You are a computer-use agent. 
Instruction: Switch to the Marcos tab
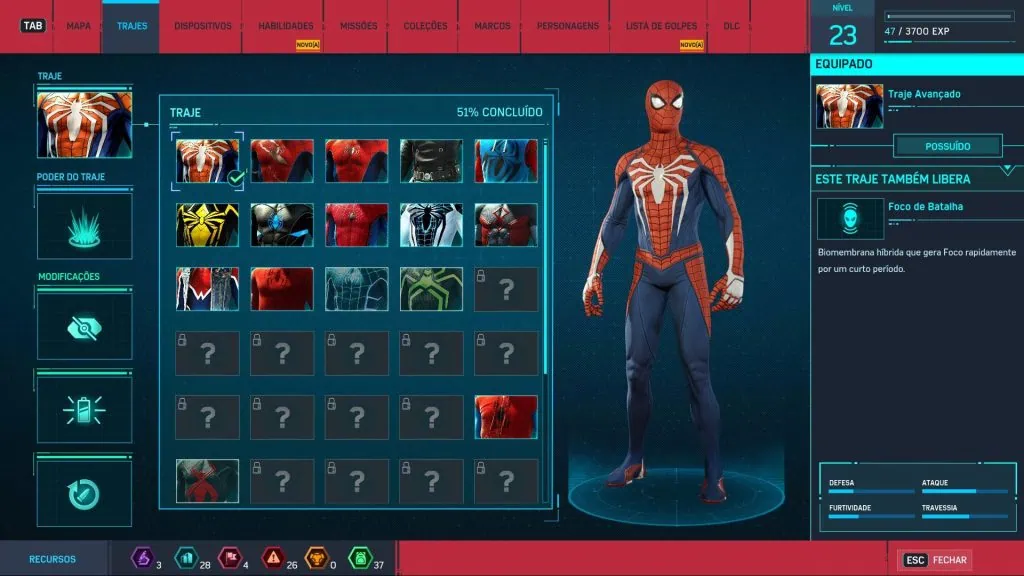coord(492,26)
